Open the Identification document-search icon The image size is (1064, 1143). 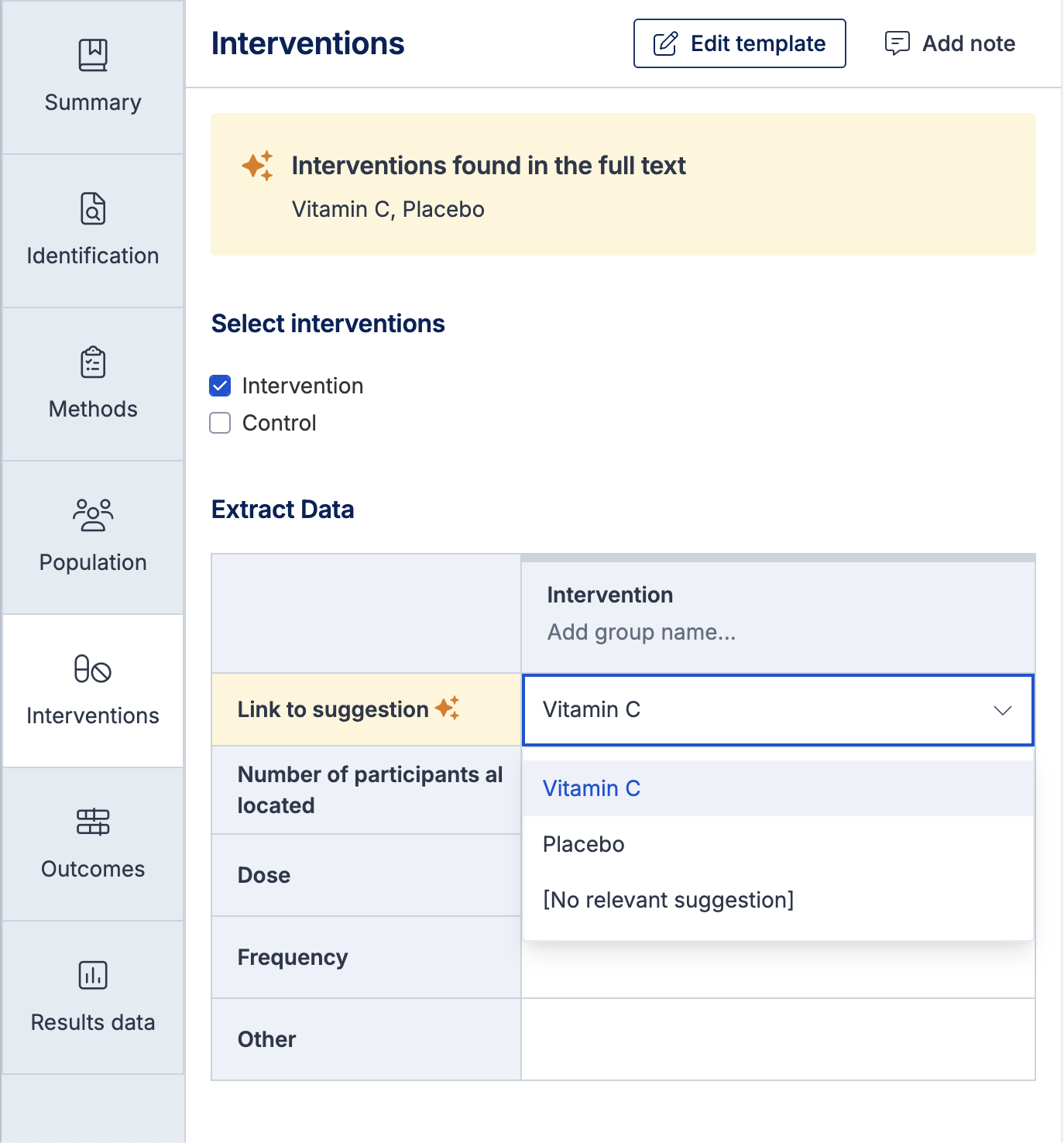tap(93, 209)
